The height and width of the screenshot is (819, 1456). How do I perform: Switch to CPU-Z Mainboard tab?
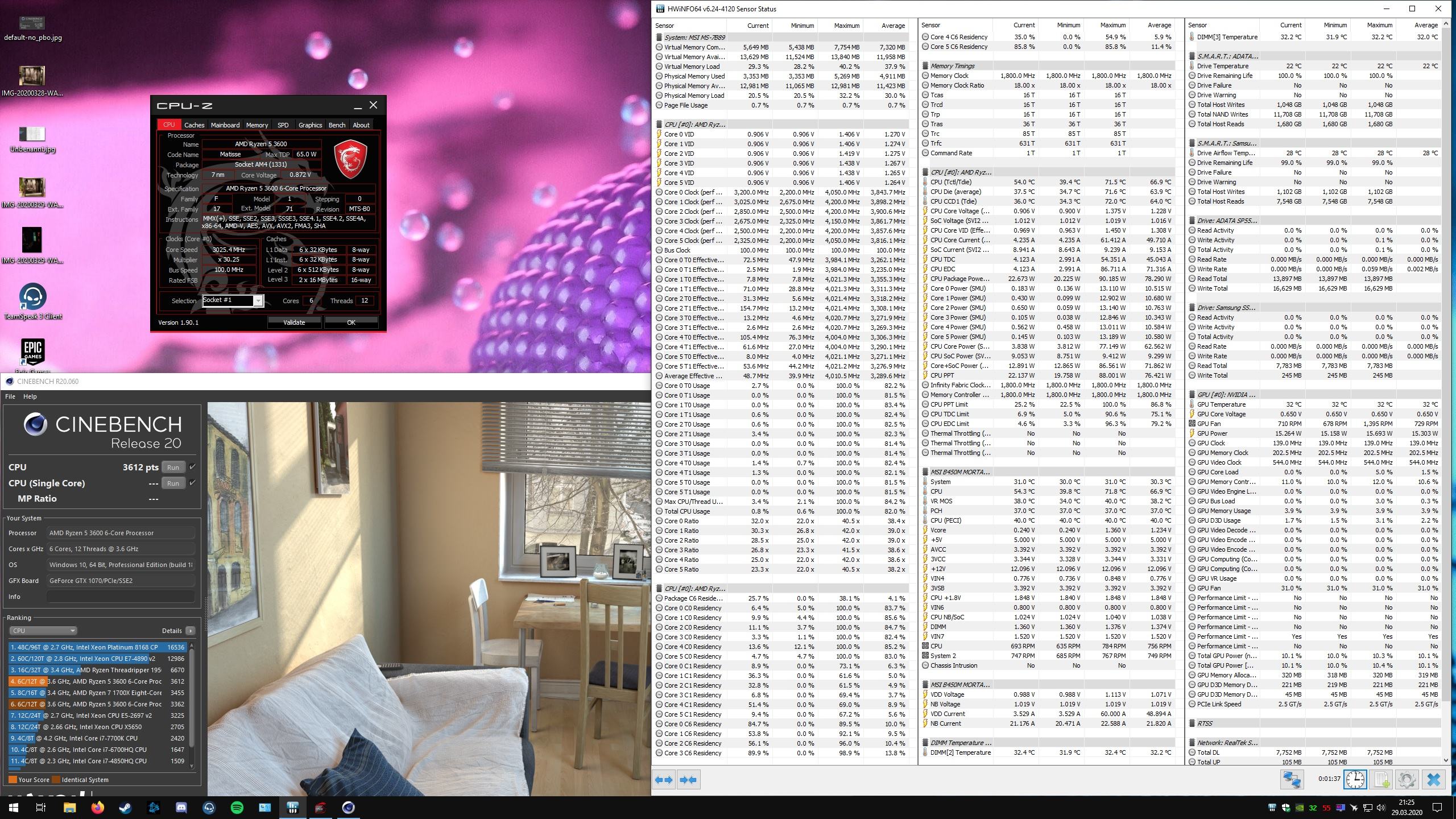225,125
